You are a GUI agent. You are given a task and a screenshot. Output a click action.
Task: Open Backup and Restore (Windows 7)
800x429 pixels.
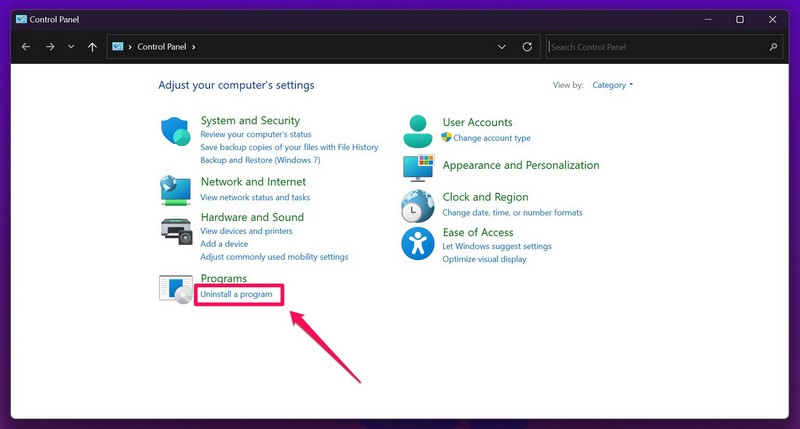point(260,160)
